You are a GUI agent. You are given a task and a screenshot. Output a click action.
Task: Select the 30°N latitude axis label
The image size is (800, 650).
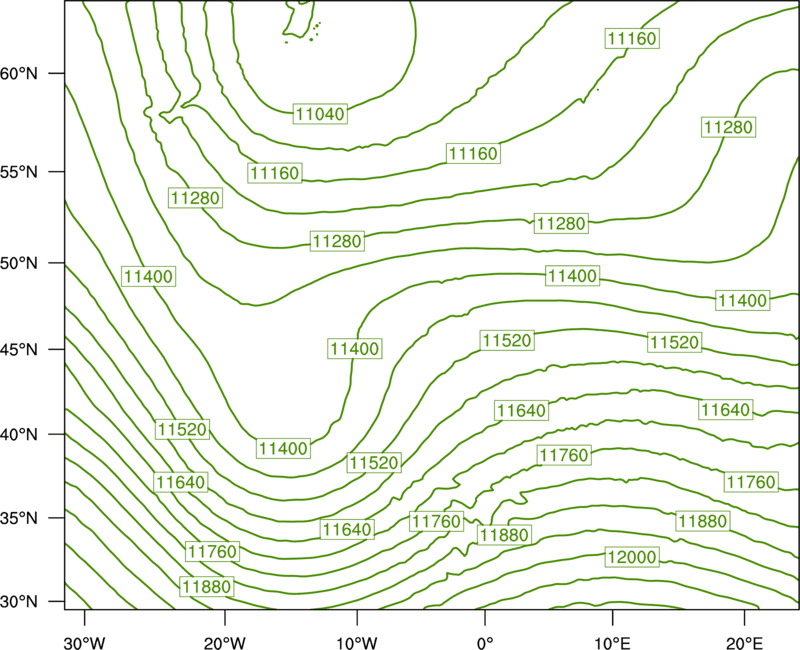18,602
